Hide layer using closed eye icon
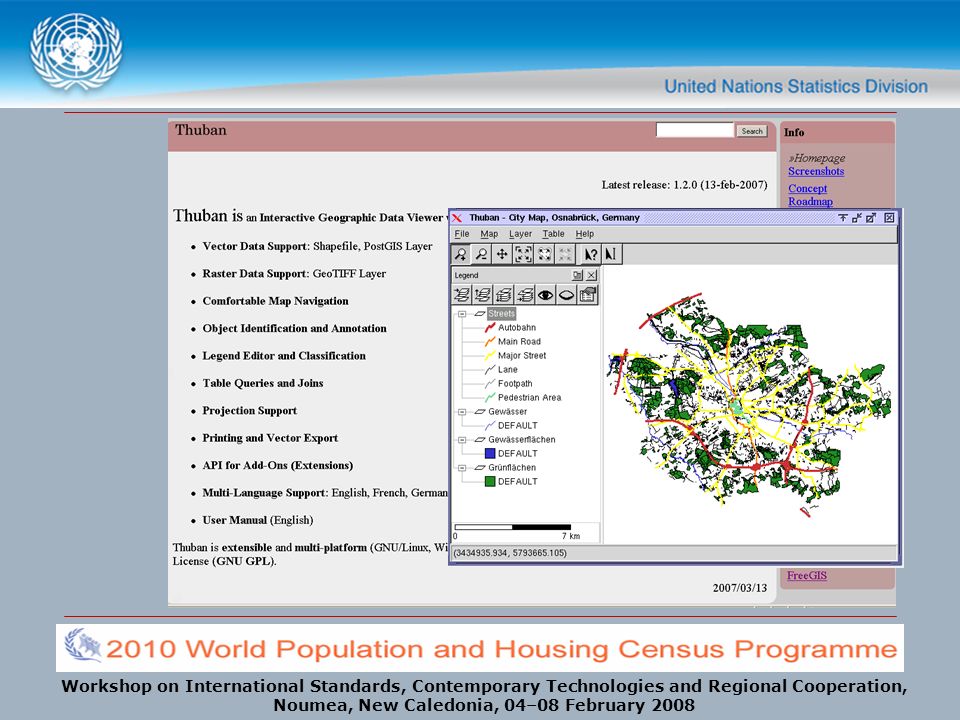 pyautogui.click(x=566, y=295)
